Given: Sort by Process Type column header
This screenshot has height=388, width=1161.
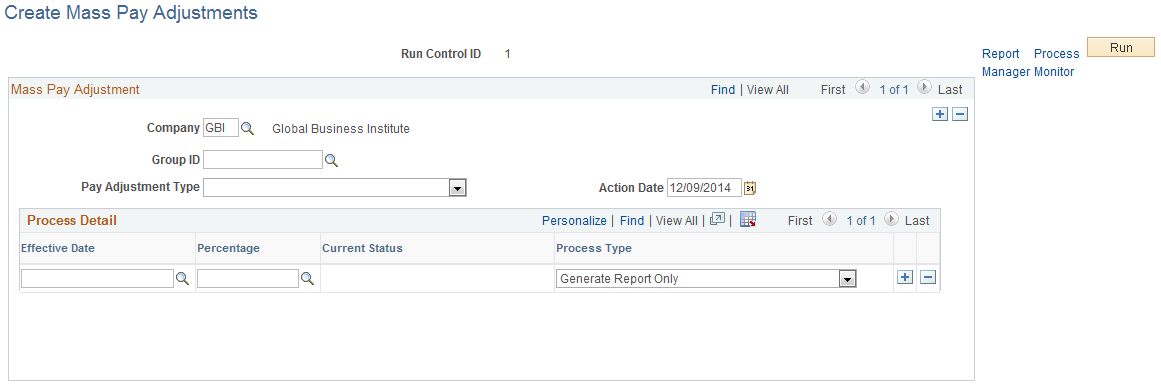Looking at the screenshot, I should pos(594,248).
